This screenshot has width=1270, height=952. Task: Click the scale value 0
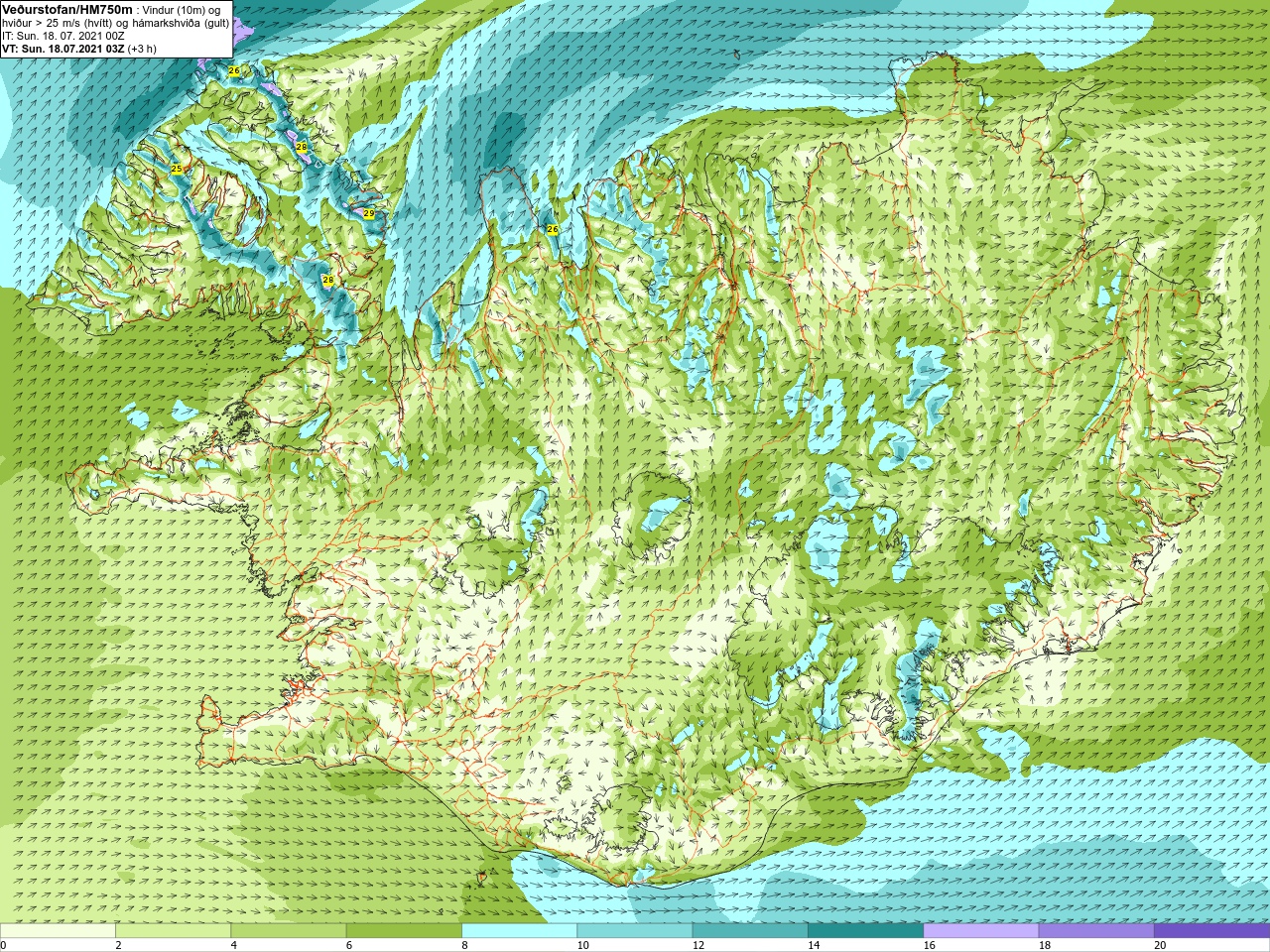tap(4, 945)
